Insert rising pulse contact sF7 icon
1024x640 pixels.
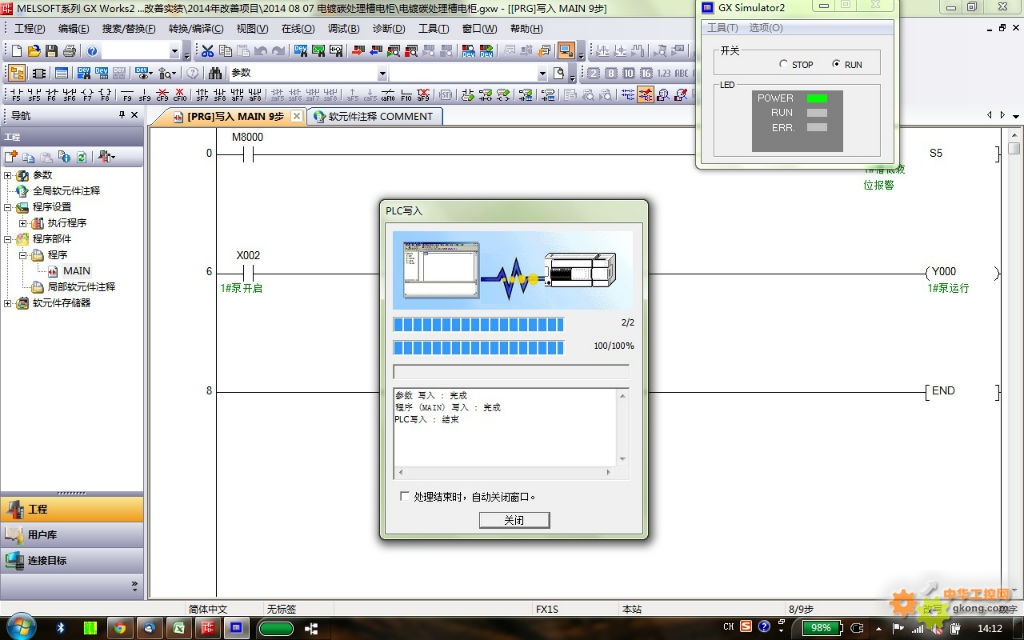pos(202,95)
